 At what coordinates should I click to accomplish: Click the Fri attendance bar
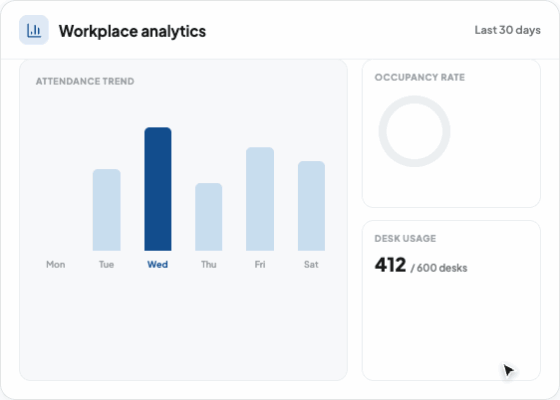coord(260,199)
